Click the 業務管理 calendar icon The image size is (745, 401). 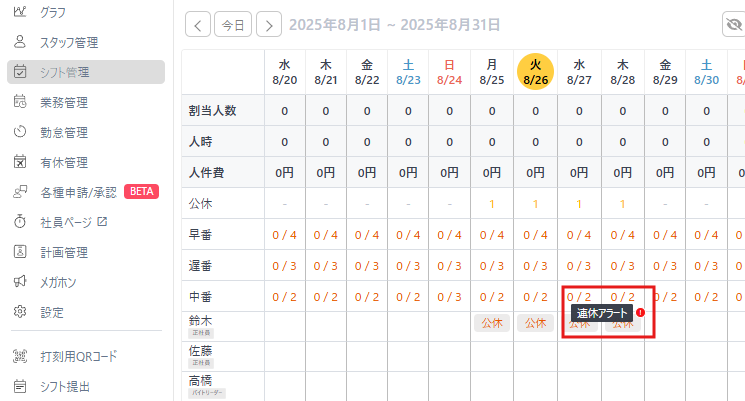click(x=20, y=102)
